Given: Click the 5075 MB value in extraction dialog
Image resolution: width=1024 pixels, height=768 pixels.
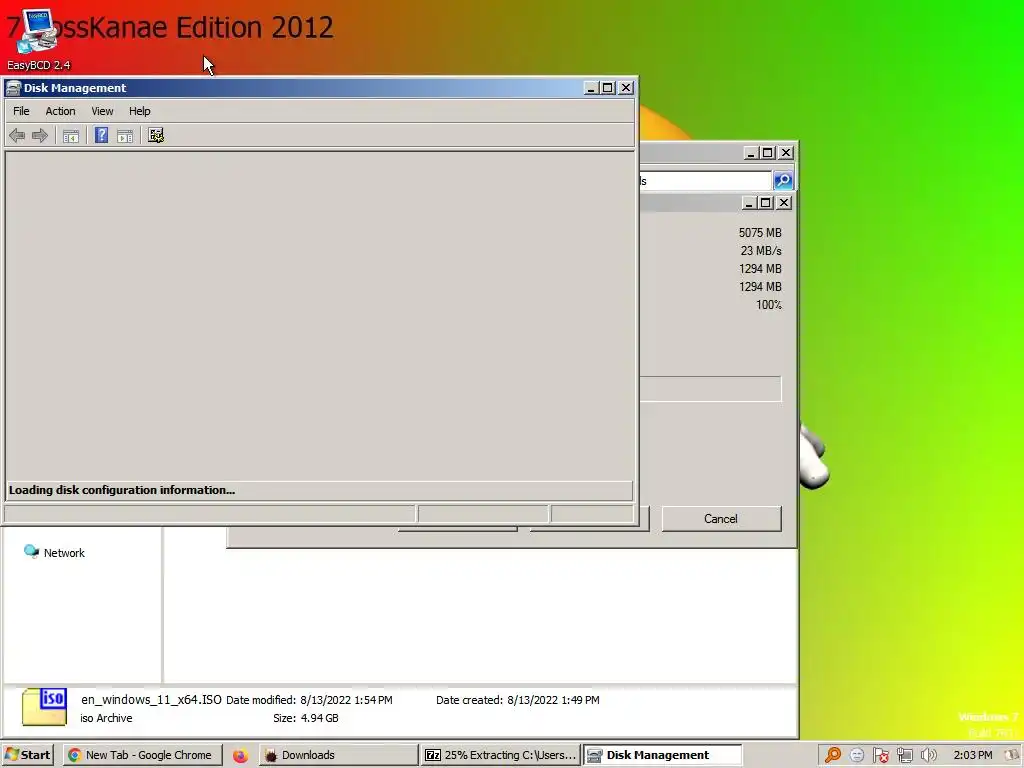Looking at the screenshot, I should pos(760,232).
